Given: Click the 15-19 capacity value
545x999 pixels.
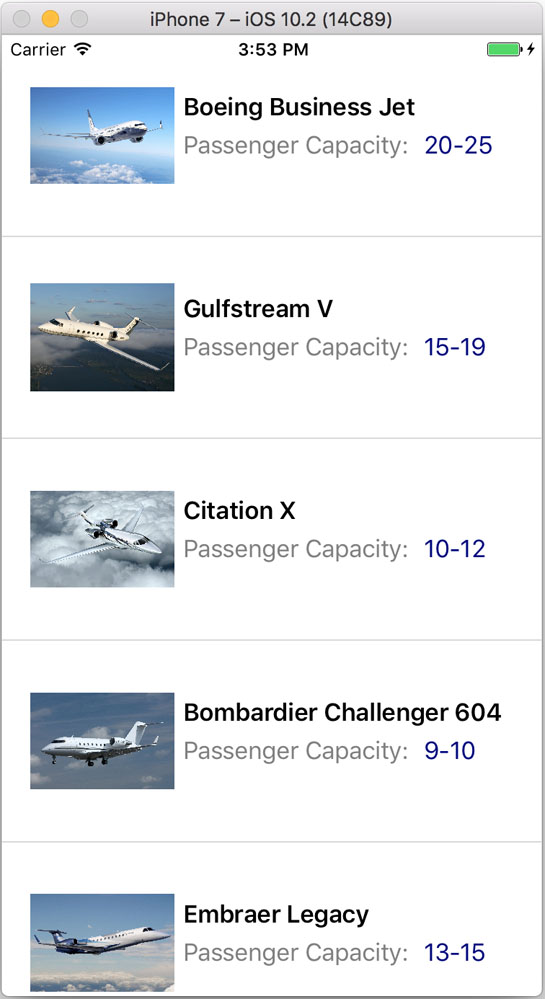Looking at the screenshot, I should [455, 347].
